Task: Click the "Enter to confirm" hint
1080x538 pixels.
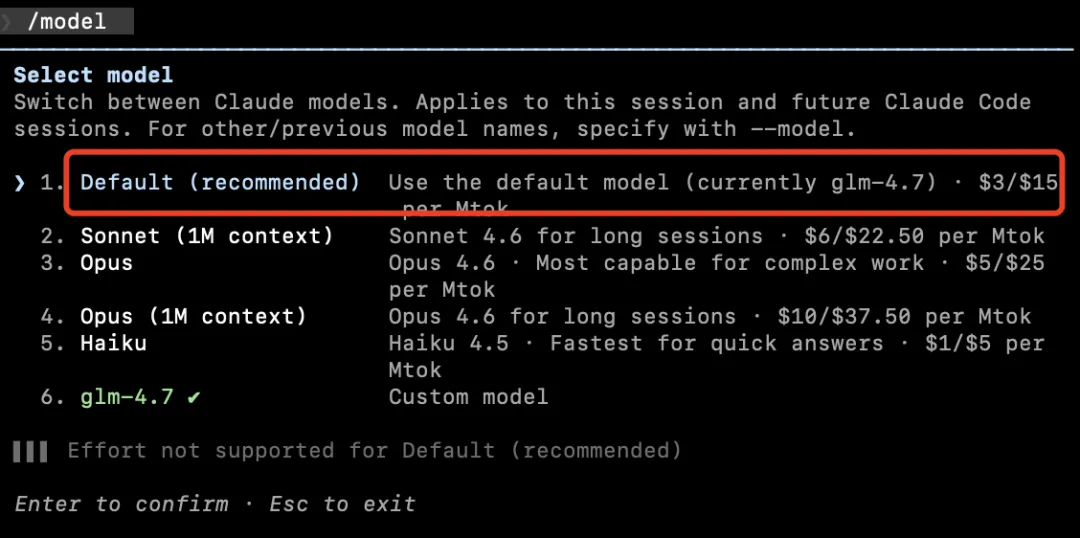Action: (122, 504)
